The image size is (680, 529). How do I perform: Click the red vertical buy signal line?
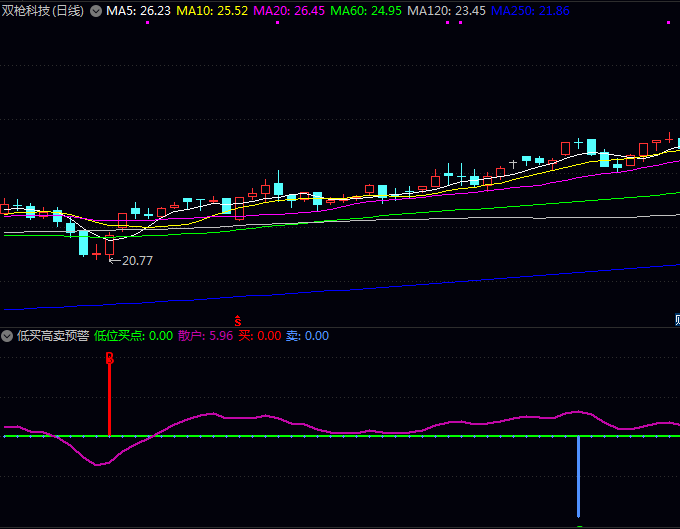(110, 400)
